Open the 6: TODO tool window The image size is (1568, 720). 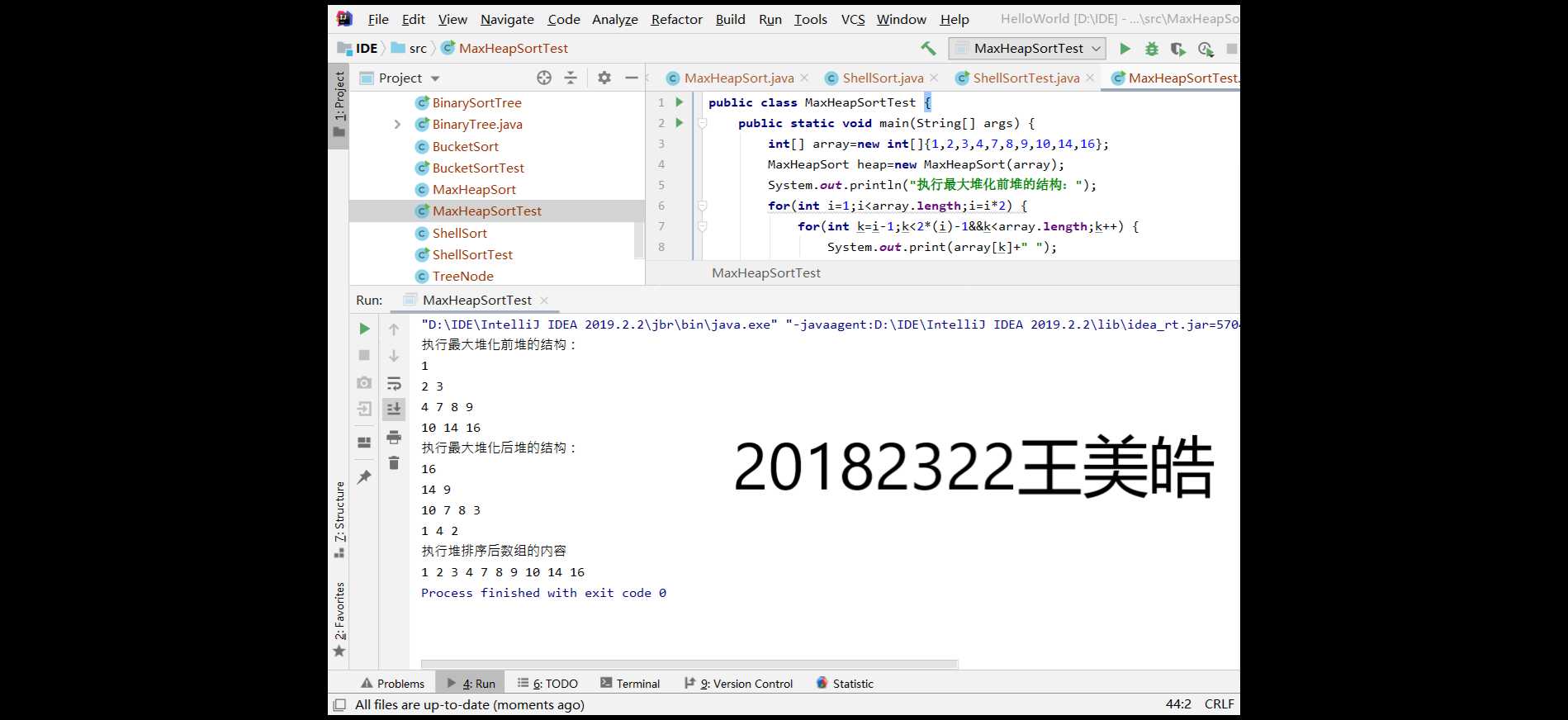(x=547, y=684)
